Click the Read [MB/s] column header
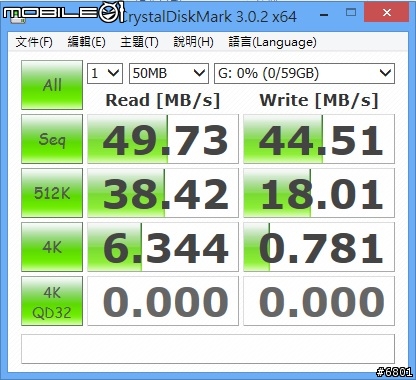416x380 pixels. [x=163, y=100]
